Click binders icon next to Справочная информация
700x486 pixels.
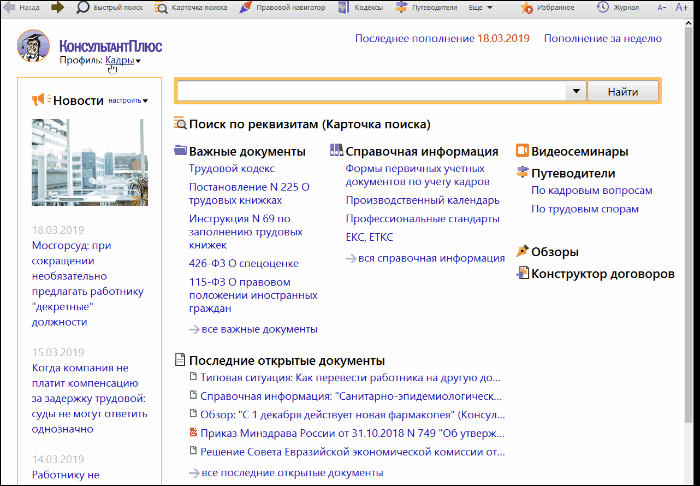coord(337,150)
